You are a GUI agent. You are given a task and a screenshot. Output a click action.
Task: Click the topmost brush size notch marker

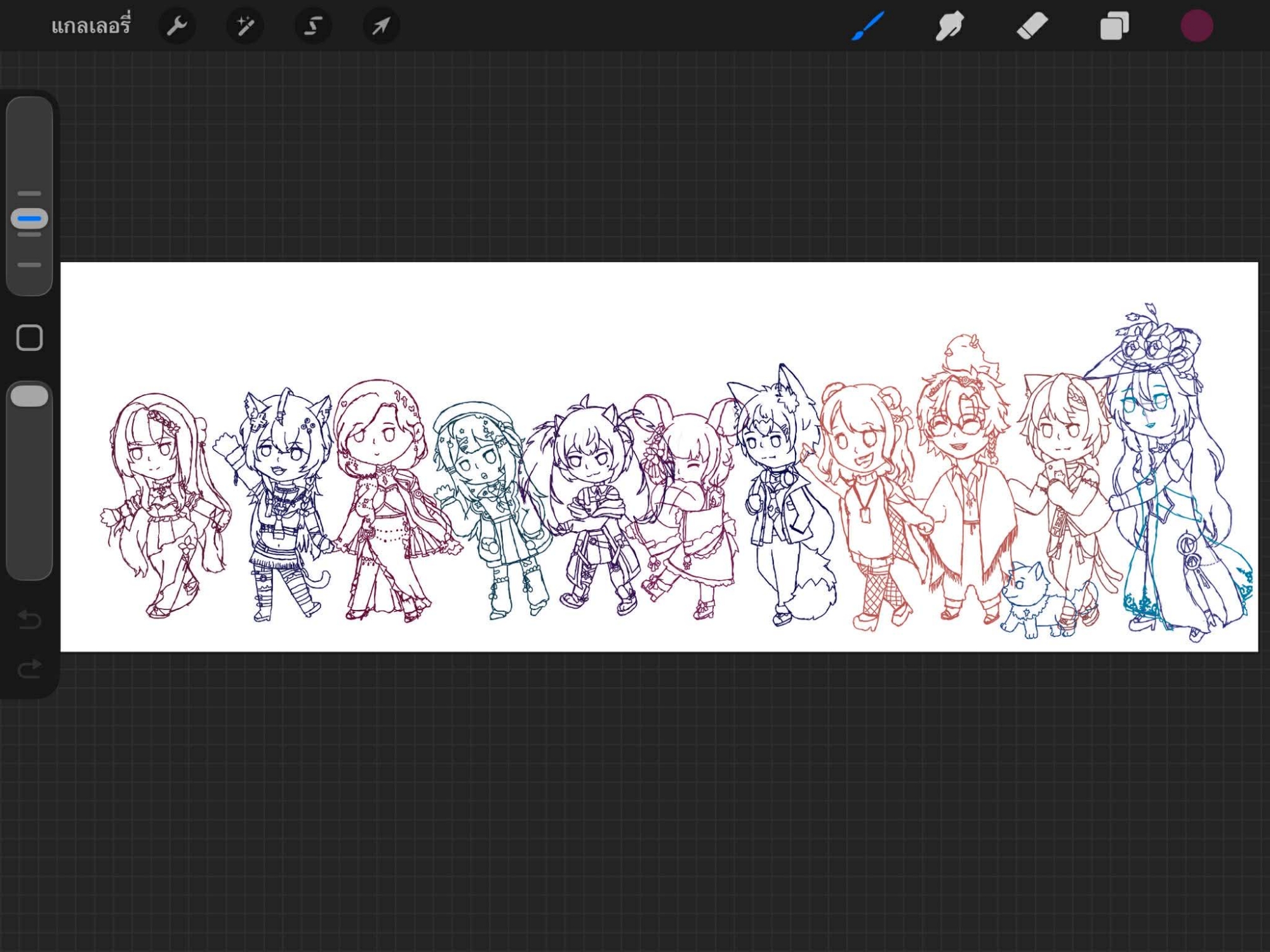tap(29, 193)
